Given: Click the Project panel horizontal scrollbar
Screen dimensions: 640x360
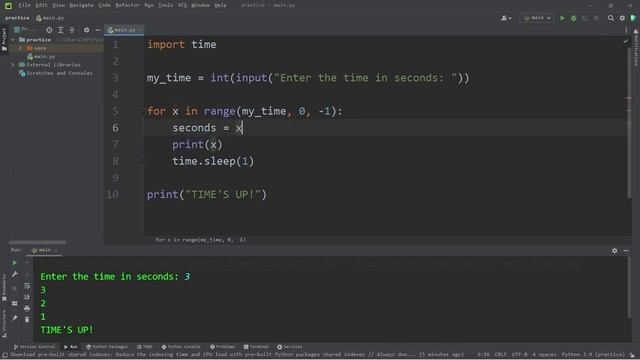Looking at the screenshot, I should pos(37,242).
